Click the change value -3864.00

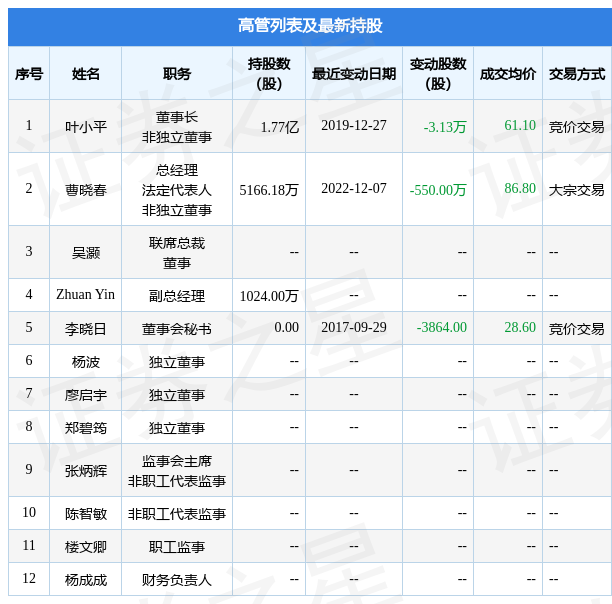coord(441,327)
